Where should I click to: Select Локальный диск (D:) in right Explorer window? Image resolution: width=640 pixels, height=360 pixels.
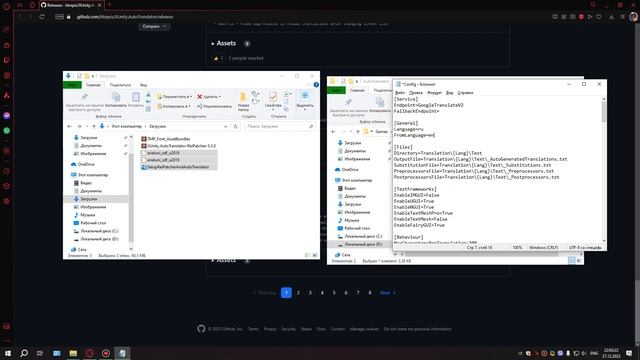point(359,244)
